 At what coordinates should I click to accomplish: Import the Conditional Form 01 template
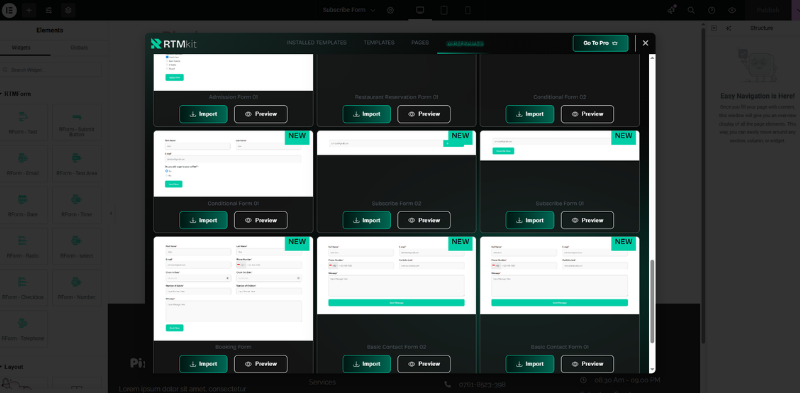tap(203, 220)
